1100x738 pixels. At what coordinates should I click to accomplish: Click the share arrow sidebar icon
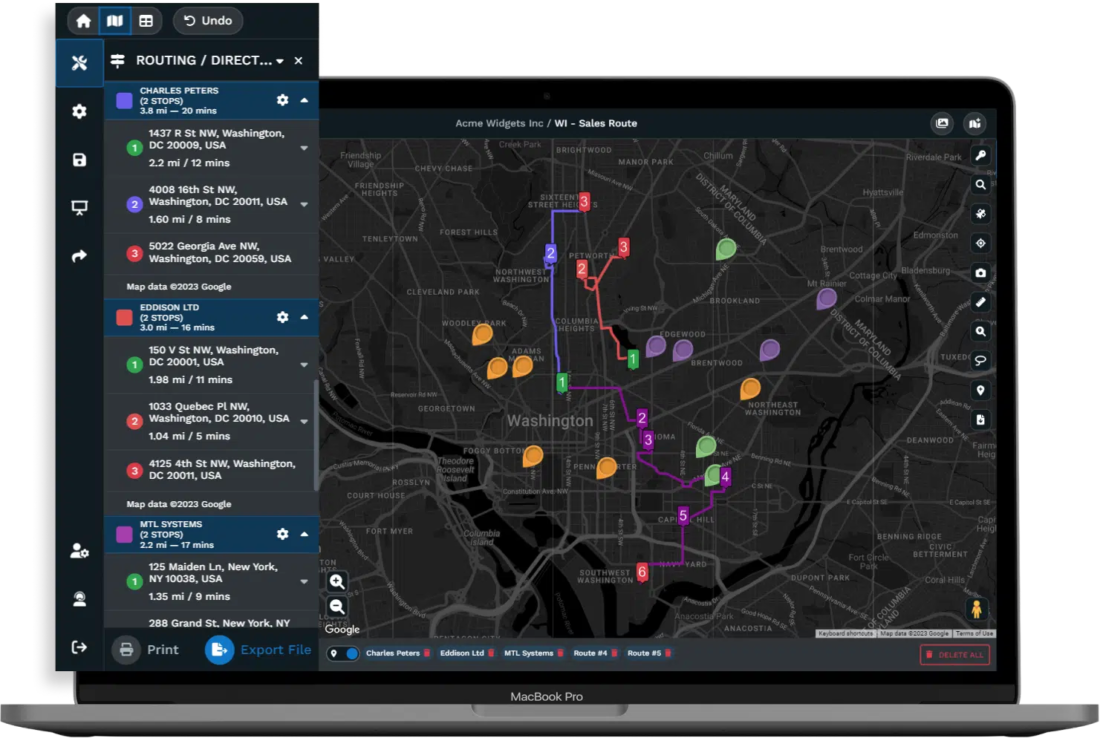(x=79, y=256)
